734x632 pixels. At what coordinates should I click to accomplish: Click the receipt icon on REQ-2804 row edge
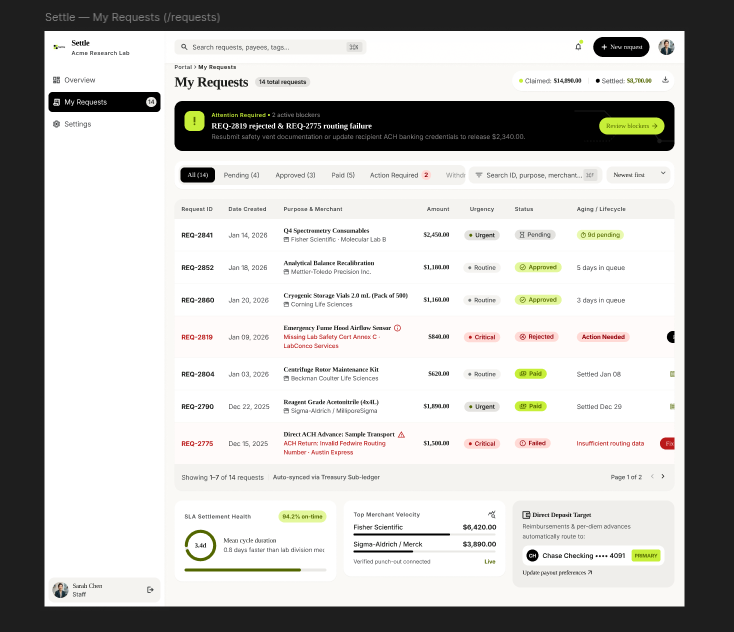(672, 374)
